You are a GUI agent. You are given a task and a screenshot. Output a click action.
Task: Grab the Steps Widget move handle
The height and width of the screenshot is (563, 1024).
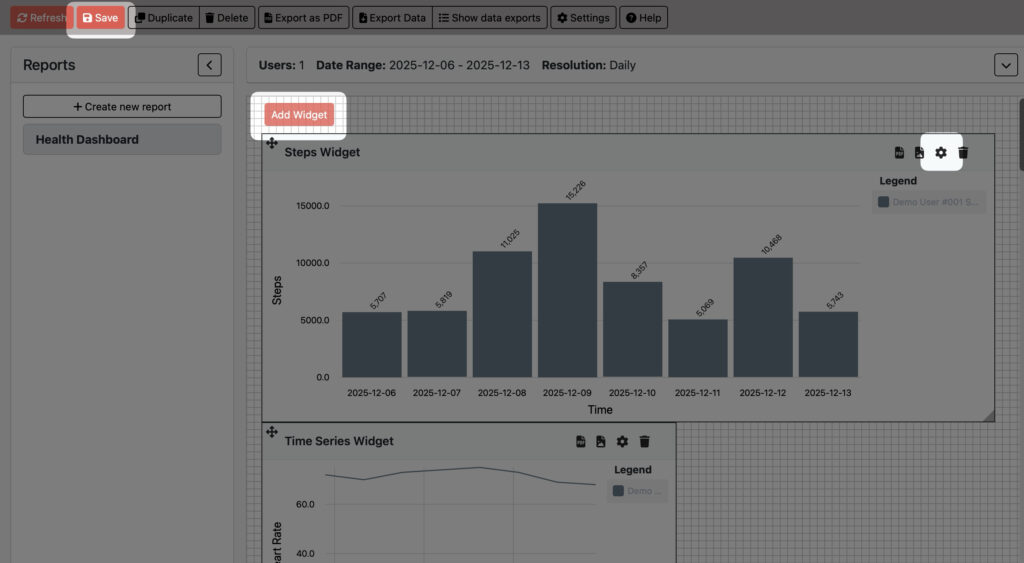tap(272, 144)
